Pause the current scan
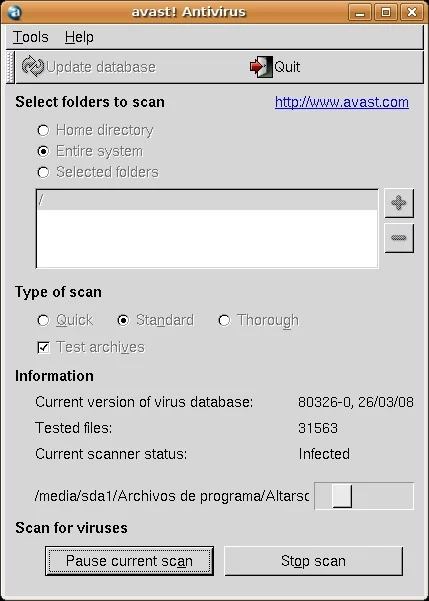This screenshot has width=429, height=601. point(129,561)
